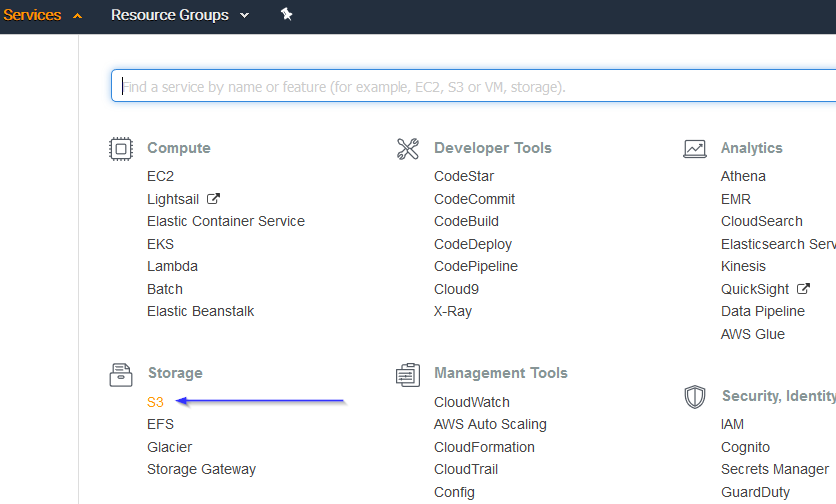The height and width of the screenshot is (504, 836).
Task: Open GuardDuty
Action: click(755, 492)
